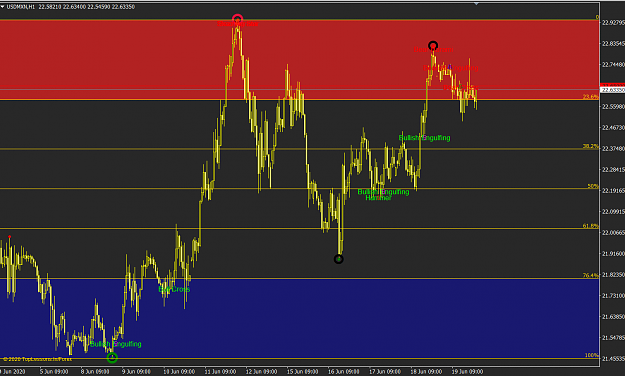Select the 100% Fibonacci level label
The width and height of the screenshot is (625, 376).
click(592, 355)
